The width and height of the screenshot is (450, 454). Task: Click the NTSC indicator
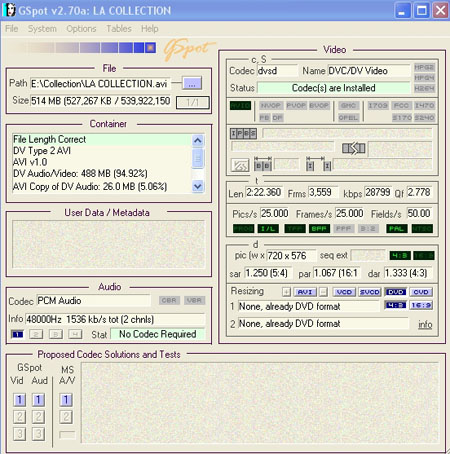pyautogui.click(x=422, y=229)
